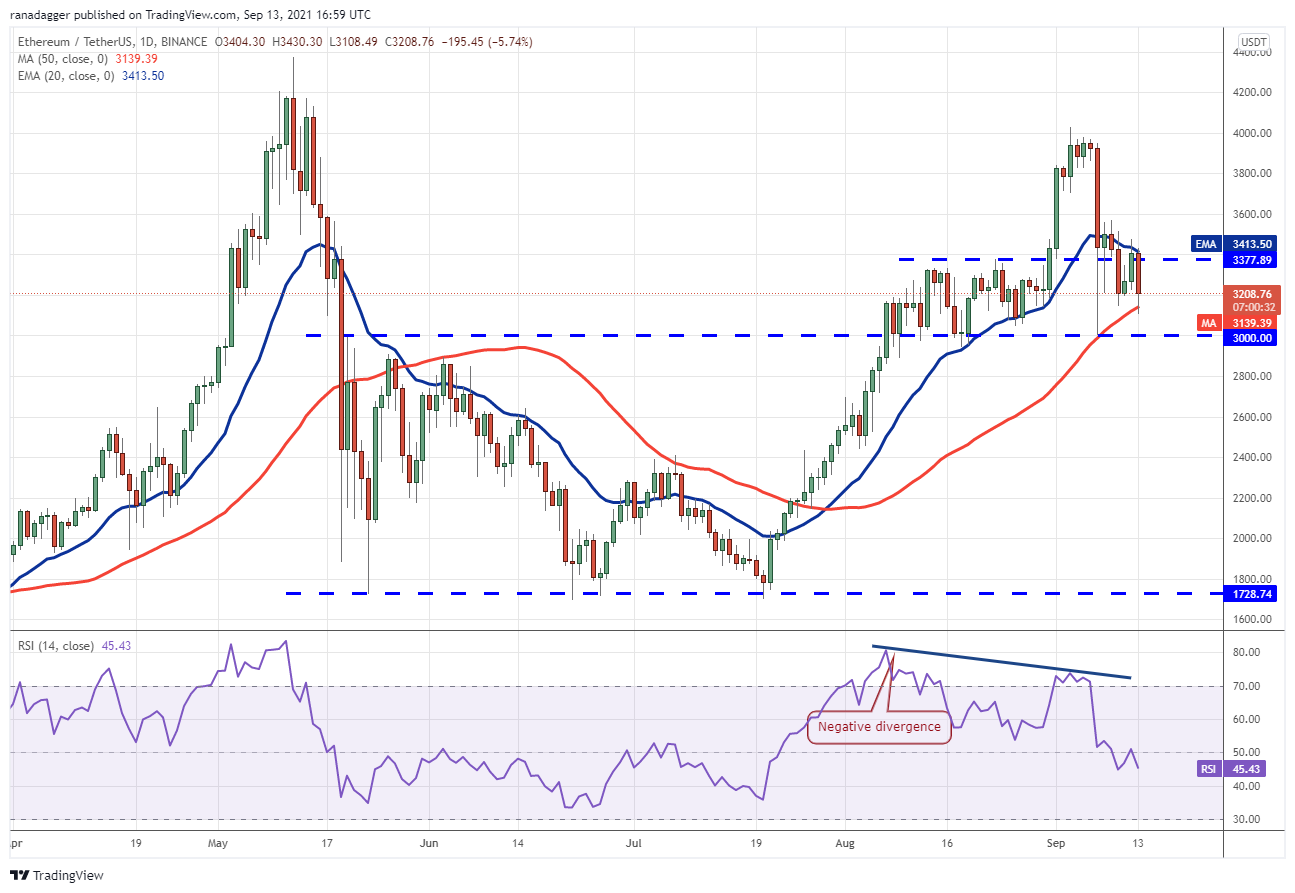Click the 2800.00 price axis label
The height and width of the screenshot is (893, 1295).
point(1251,377)
